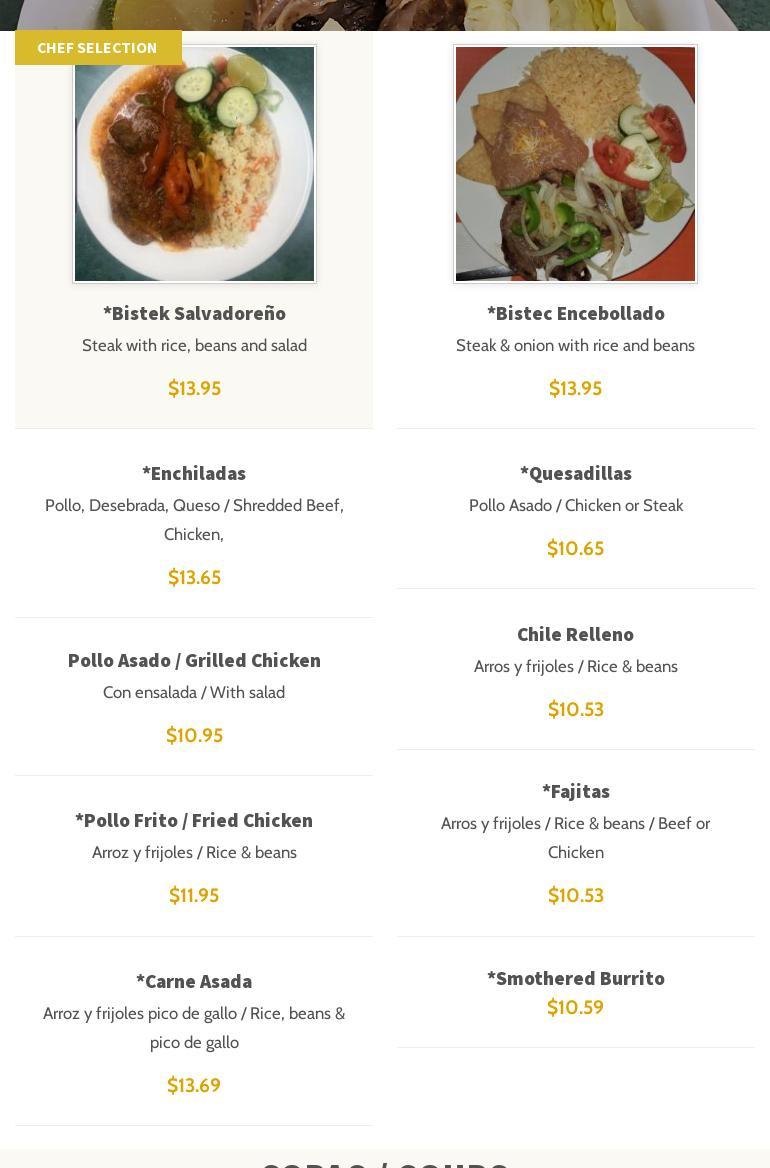Click the $13.69 Carne Asada price
This screenshot has width=770, height=1168.
point(194,1085)
